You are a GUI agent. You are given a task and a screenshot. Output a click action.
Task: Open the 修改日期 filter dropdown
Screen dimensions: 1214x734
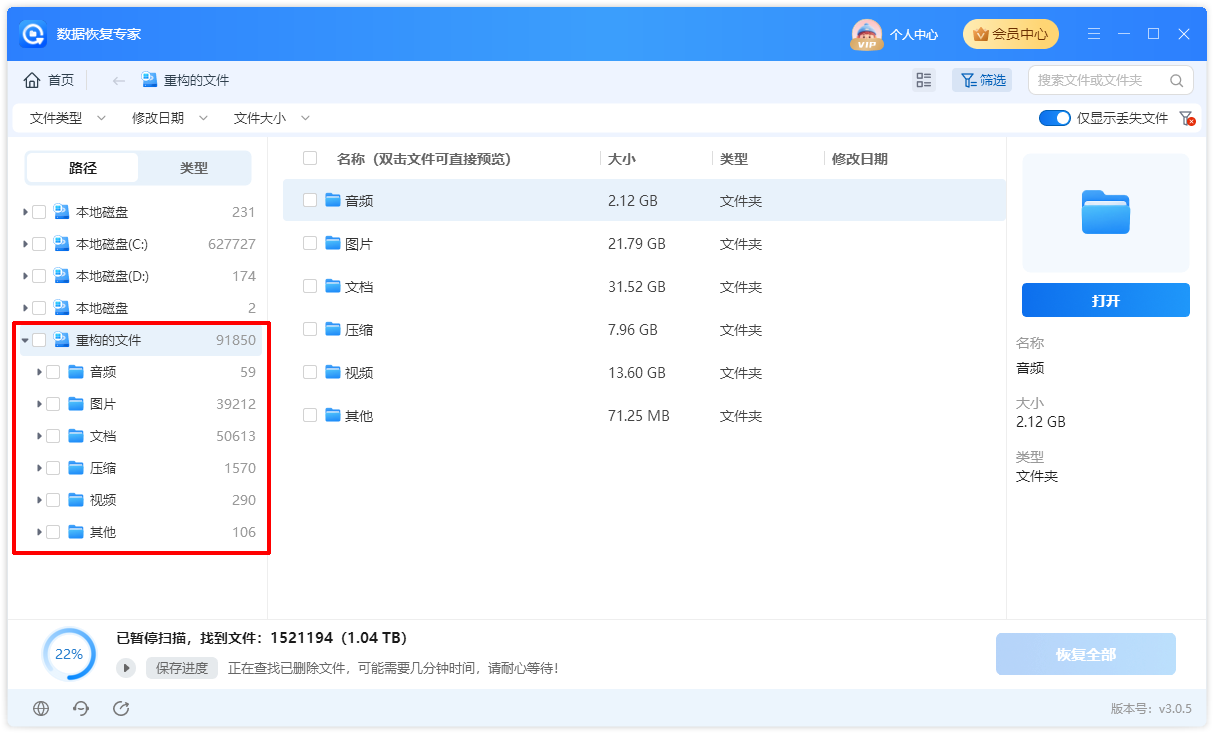click(x=169, y=118)
